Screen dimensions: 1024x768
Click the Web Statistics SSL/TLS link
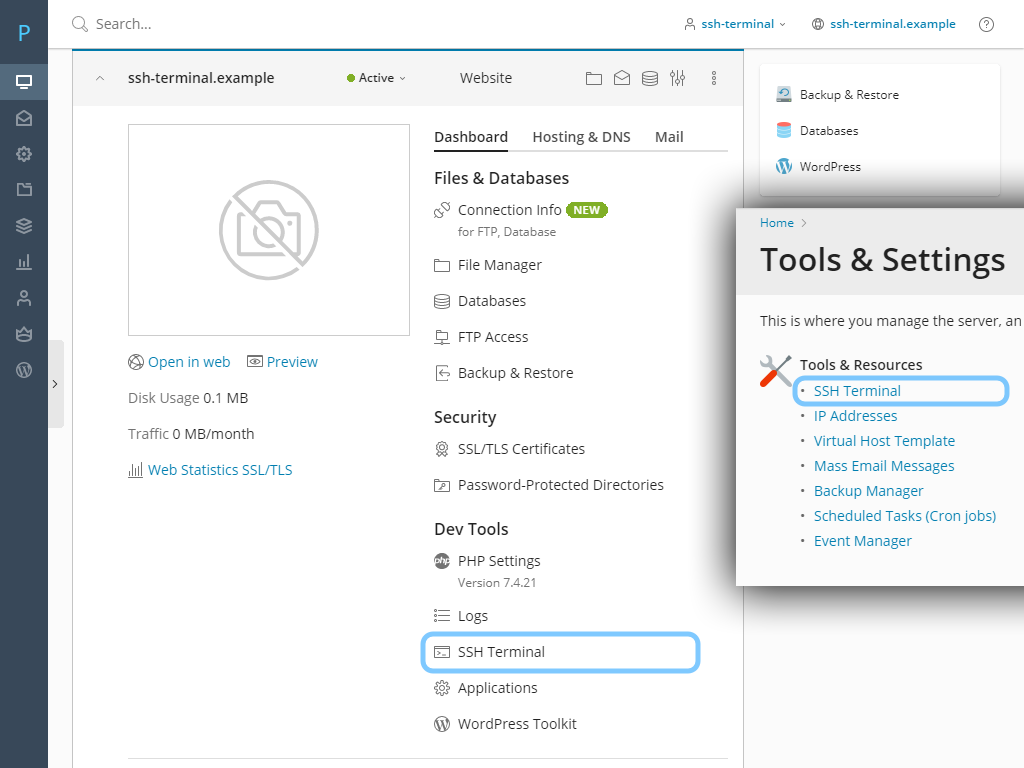[x=220, y=470]
